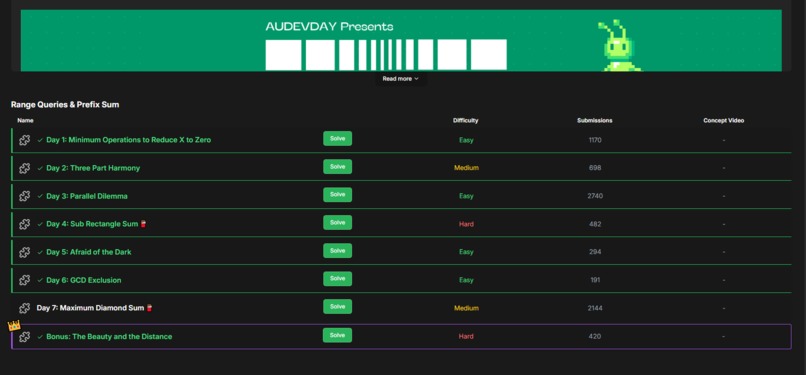Click puzzle icon for Day 6 row
Screen dimensions: 806x375
point(24,280)
